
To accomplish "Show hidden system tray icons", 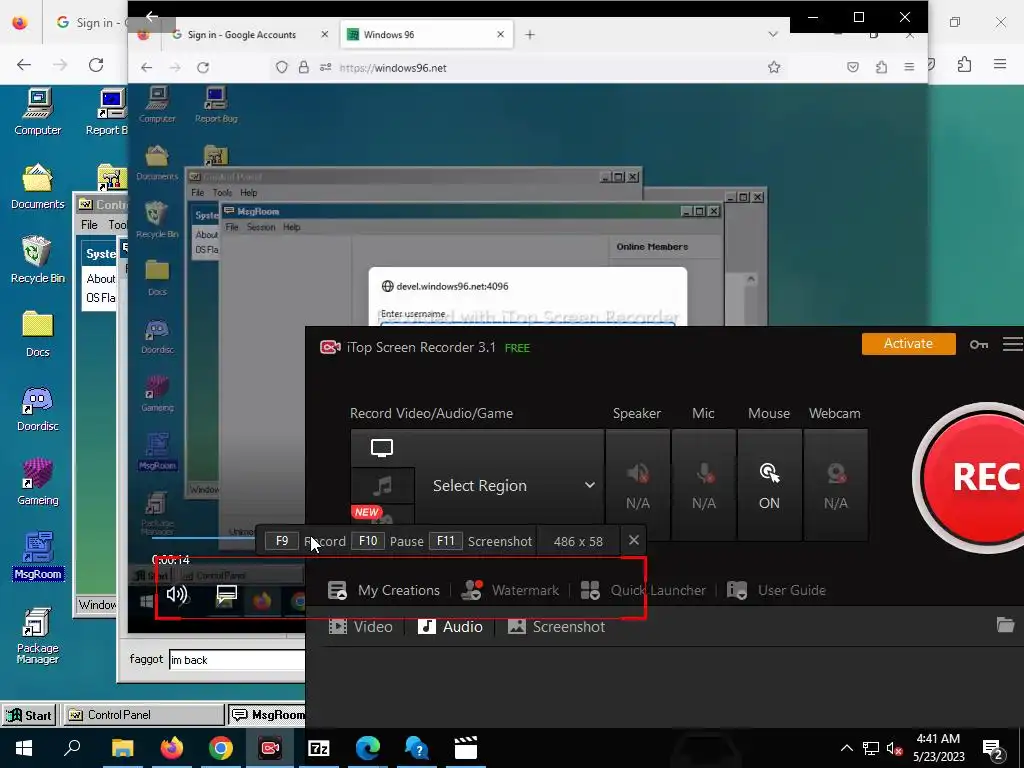I will point(846,748).
